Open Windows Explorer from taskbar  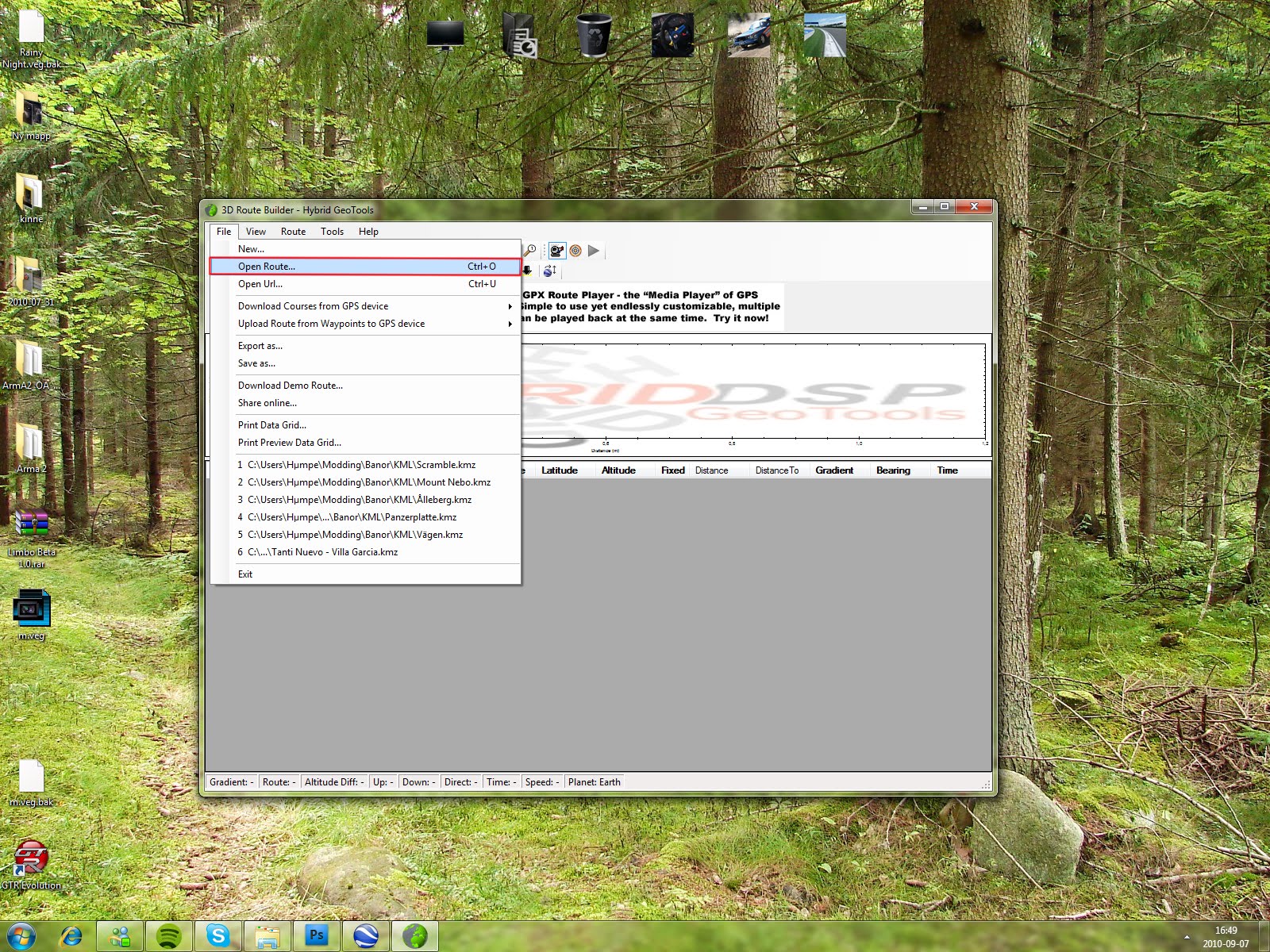coord(267,936)
